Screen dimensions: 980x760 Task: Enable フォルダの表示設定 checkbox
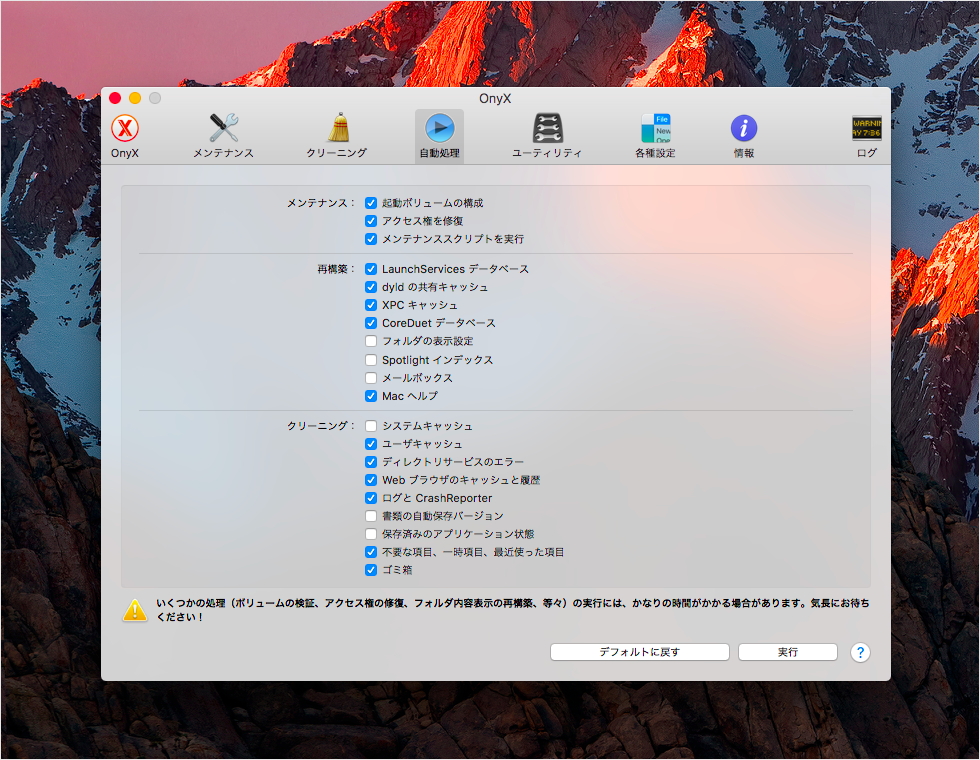(x=371, y=341)
